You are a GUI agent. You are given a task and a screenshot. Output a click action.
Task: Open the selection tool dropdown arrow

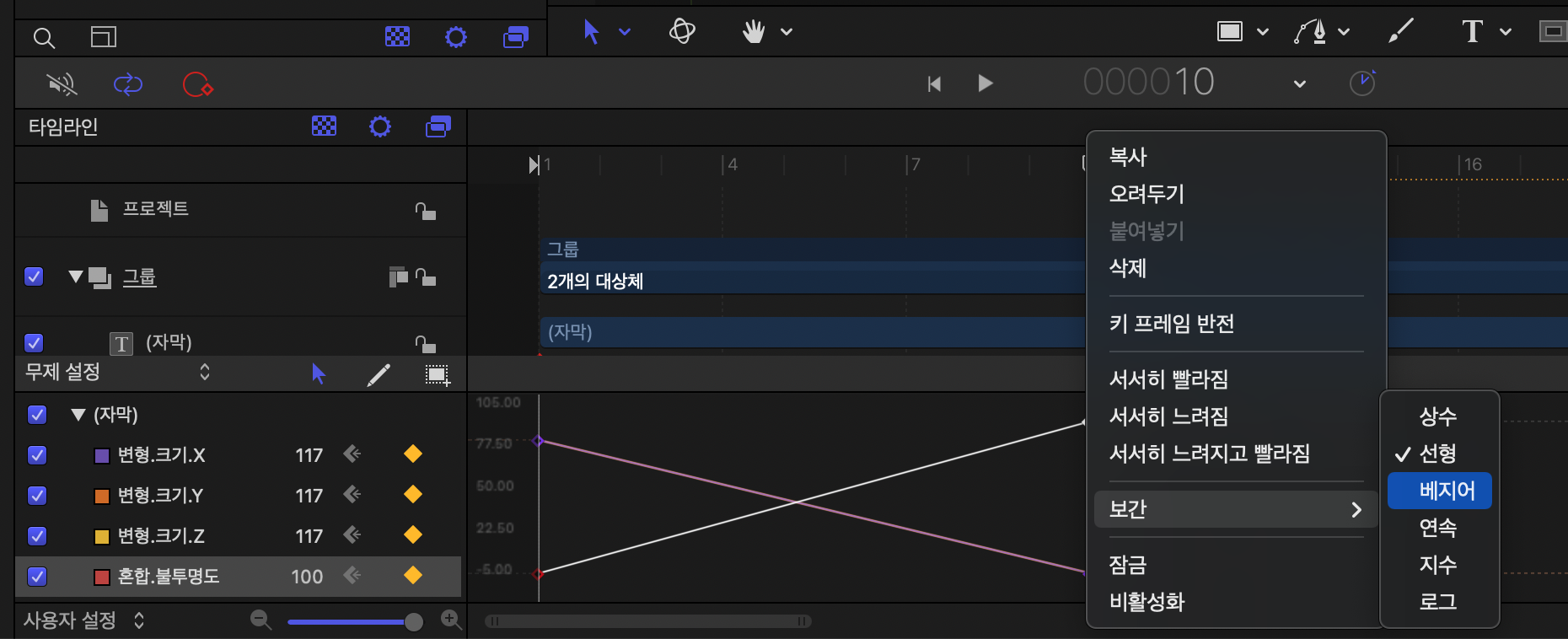point(625,32)
